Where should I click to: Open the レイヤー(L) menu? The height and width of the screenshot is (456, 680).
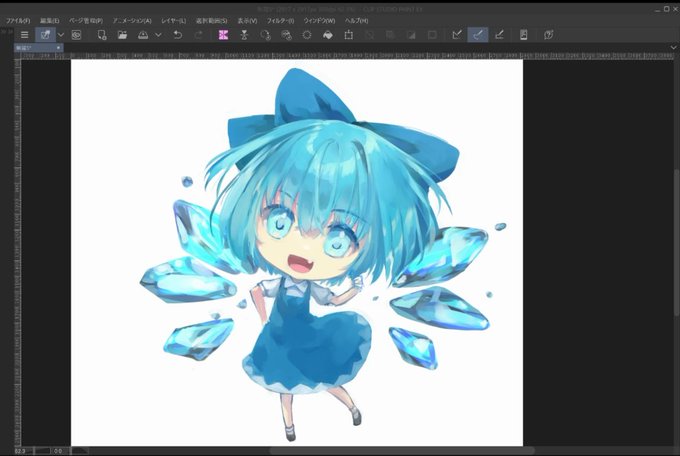click(173, 20)
